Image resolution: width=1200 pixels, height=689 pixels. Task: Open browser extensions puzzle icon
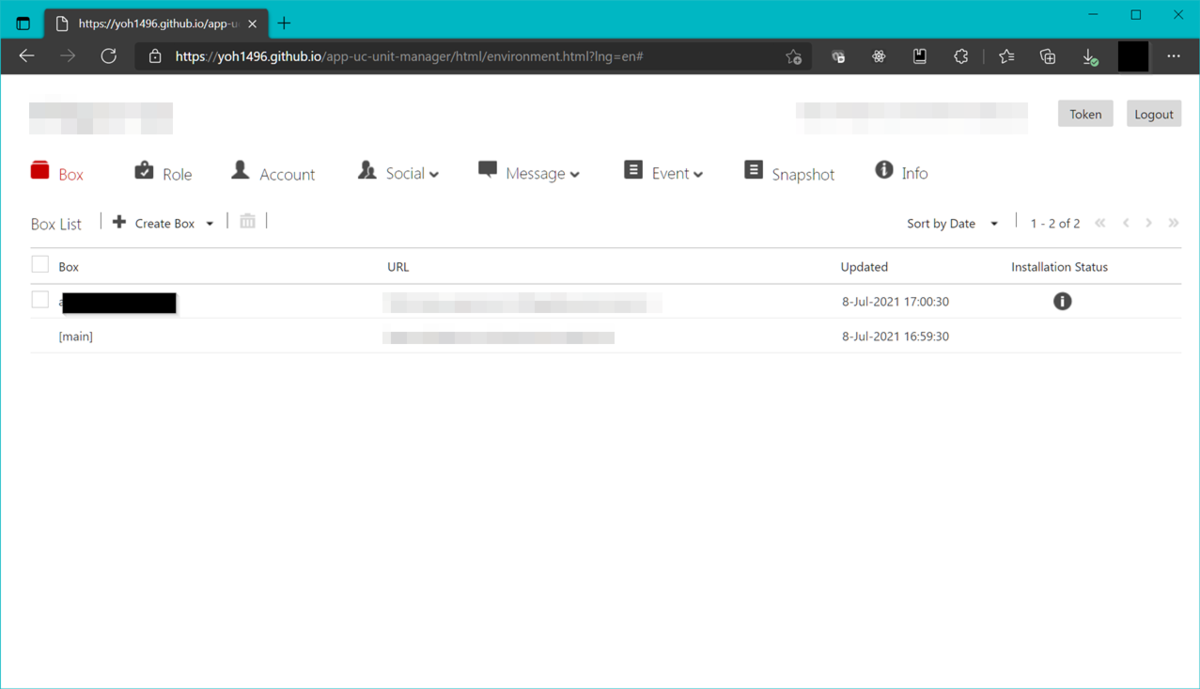click(x=961, y=57)
